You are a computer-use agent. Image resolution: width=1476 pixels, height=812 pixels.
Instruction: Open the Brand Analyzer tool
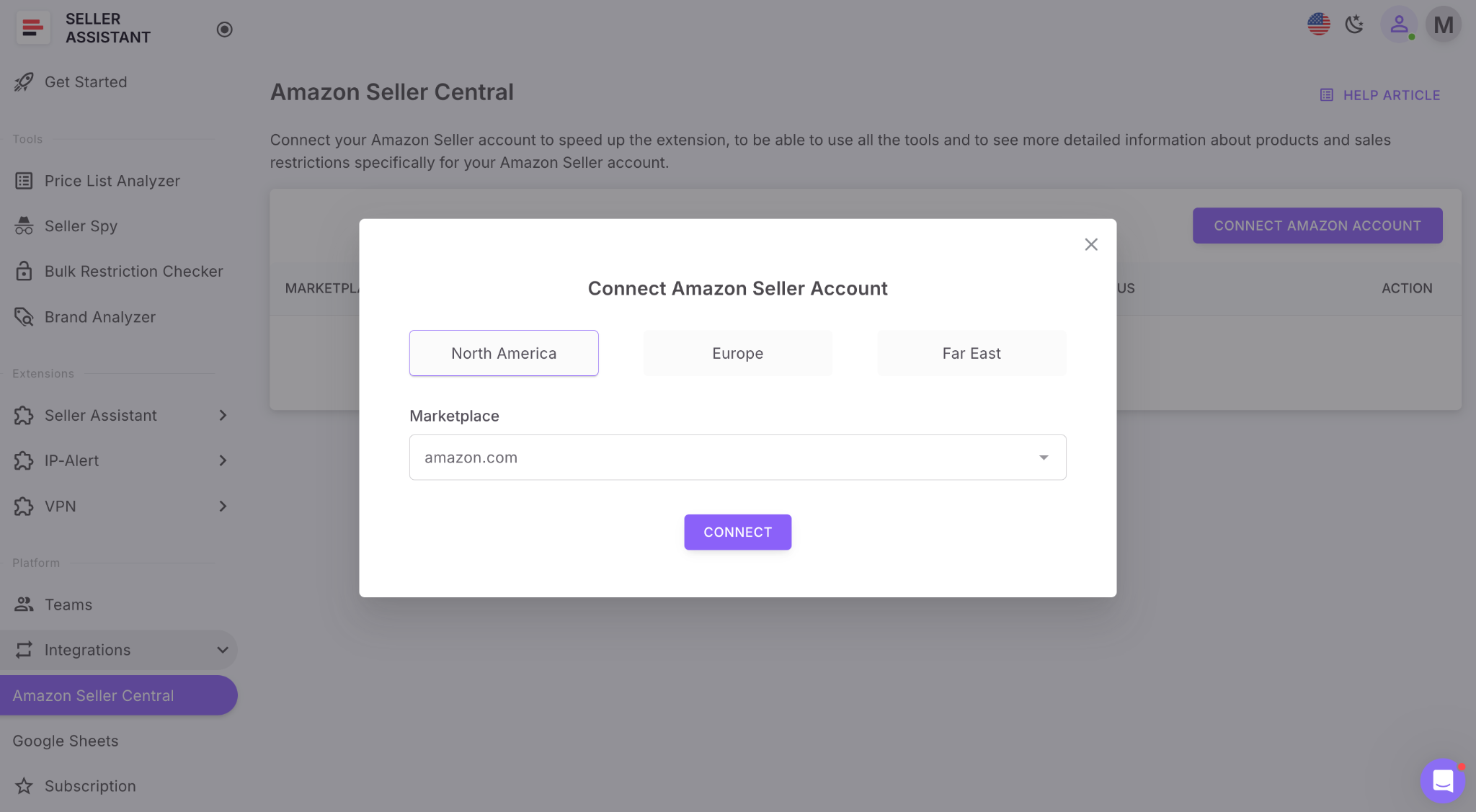[100, 316]
